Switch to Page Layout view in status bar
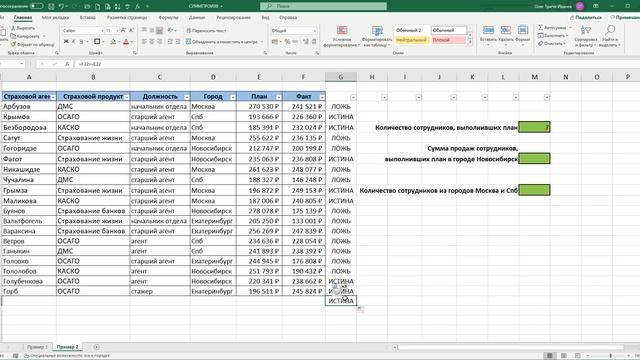This screenshot has height=360, width=640. 564,356
